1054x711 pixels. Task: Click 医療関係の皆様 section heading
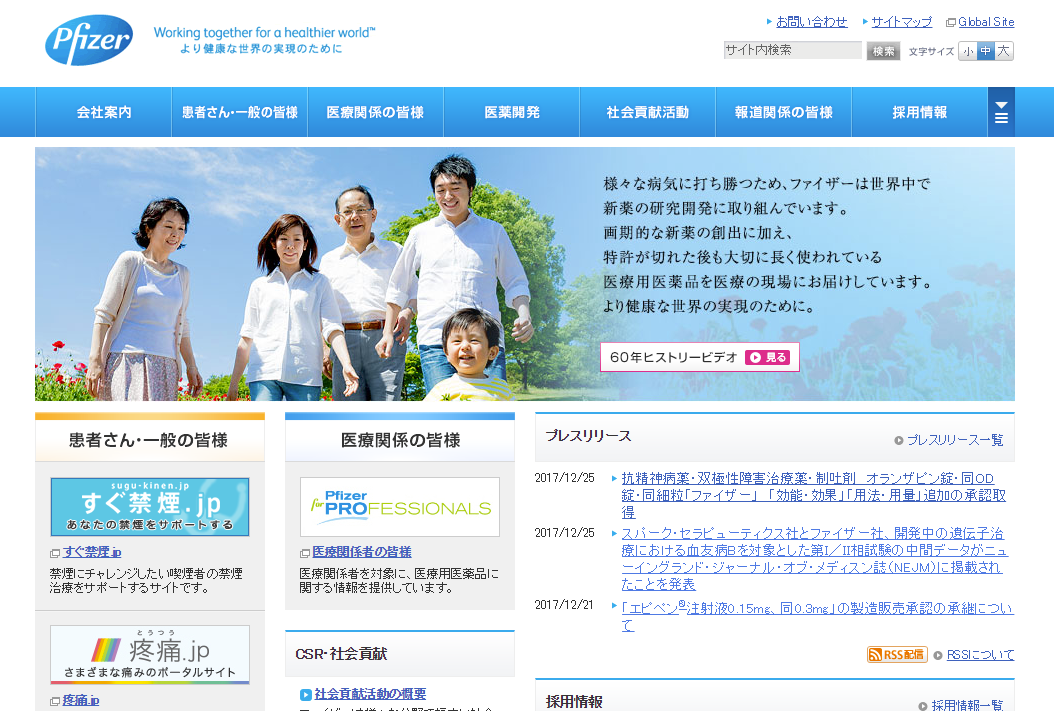click(401, 440)
